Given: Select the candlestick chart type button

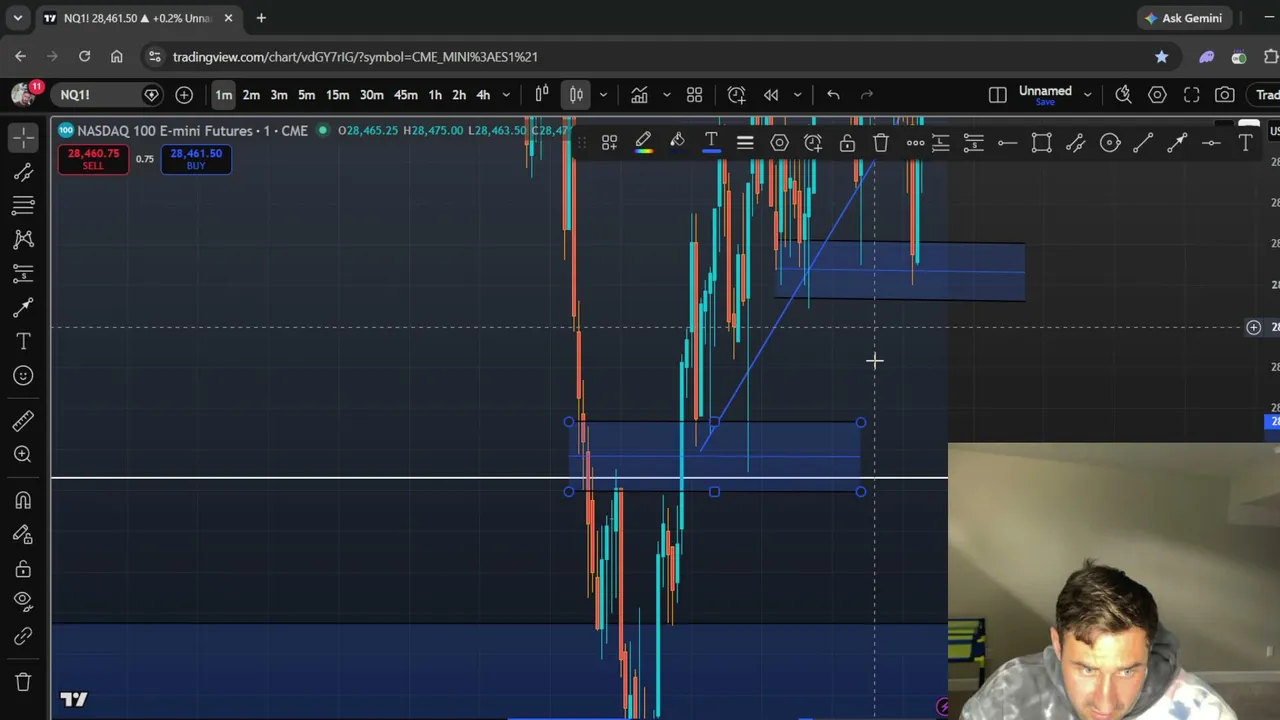Looking at the screenshot, I should tap(576, 95).
